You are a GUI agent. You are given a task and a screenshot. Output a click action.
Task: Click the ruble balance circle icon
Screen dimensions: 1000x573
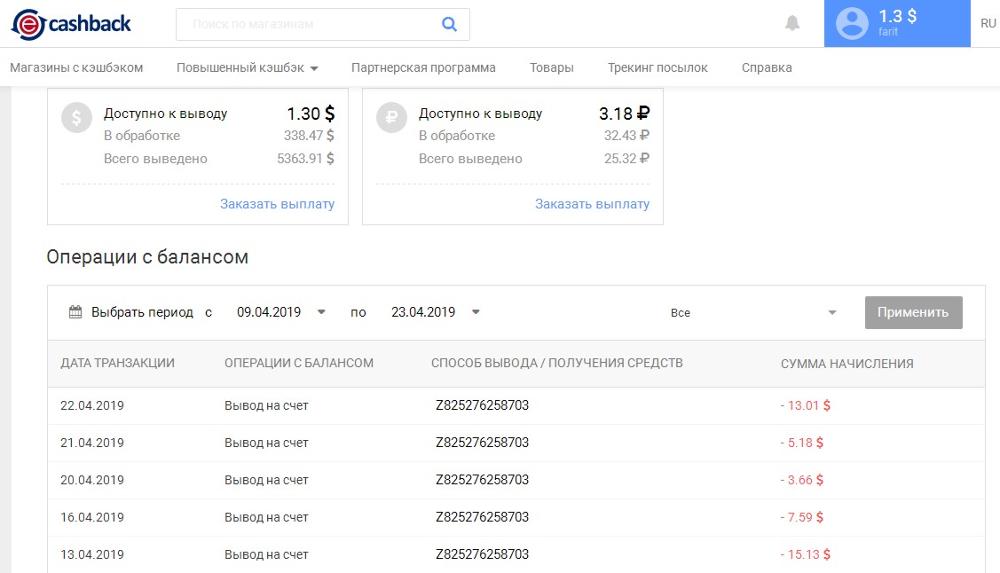(392, 118)
